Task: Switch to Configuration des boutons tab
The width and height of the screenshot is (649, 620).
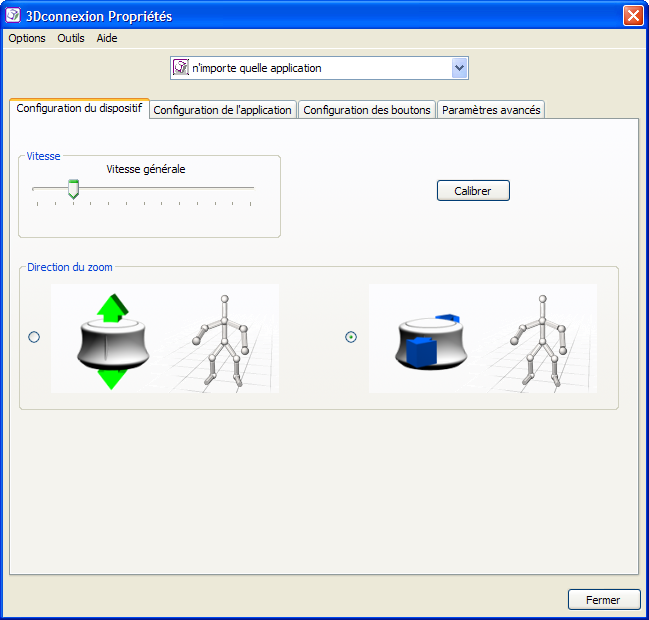Action: (x=367, y=110)
